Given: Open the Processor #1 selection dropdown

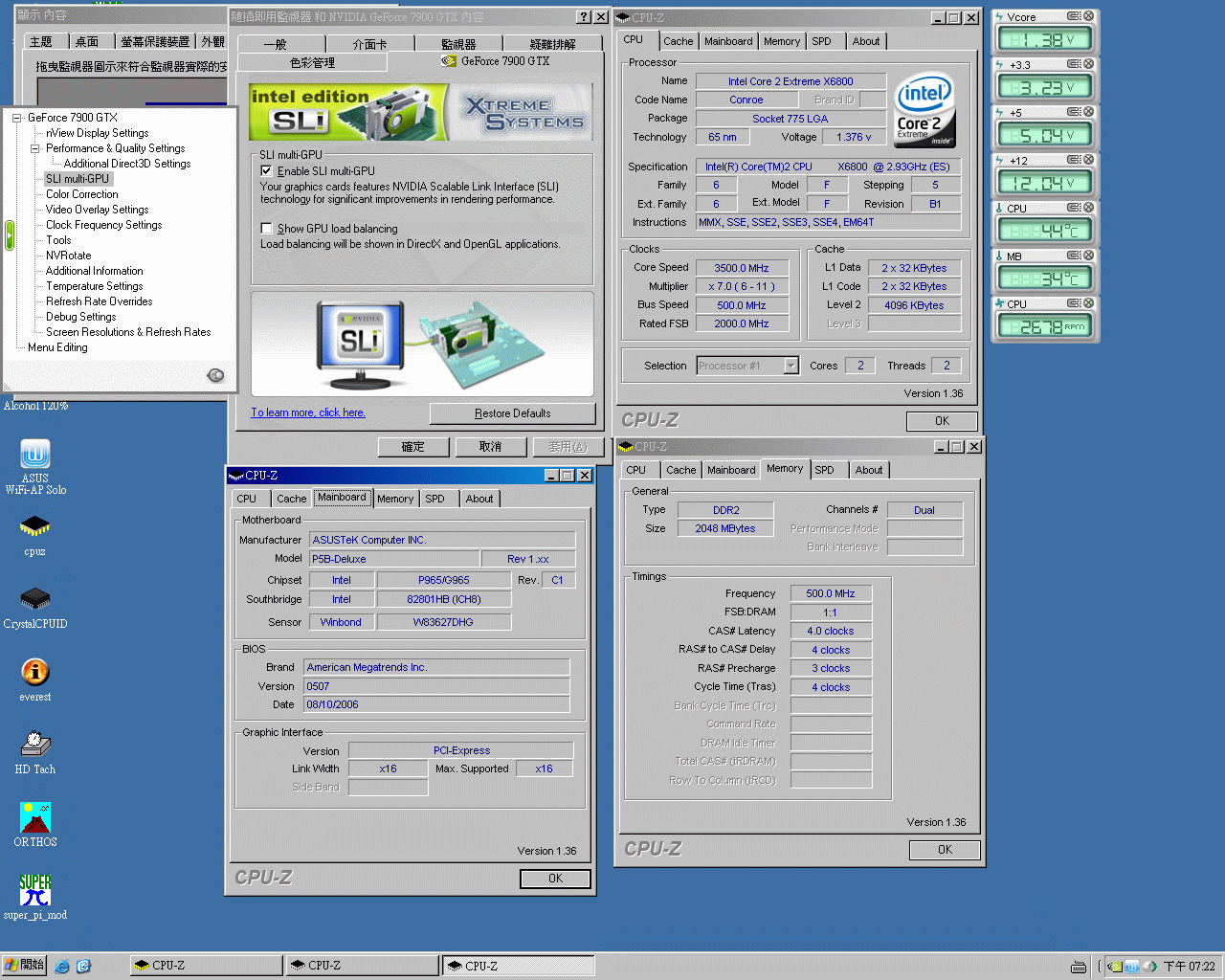Looking at the screenshot, I should (x=791, y=366).
